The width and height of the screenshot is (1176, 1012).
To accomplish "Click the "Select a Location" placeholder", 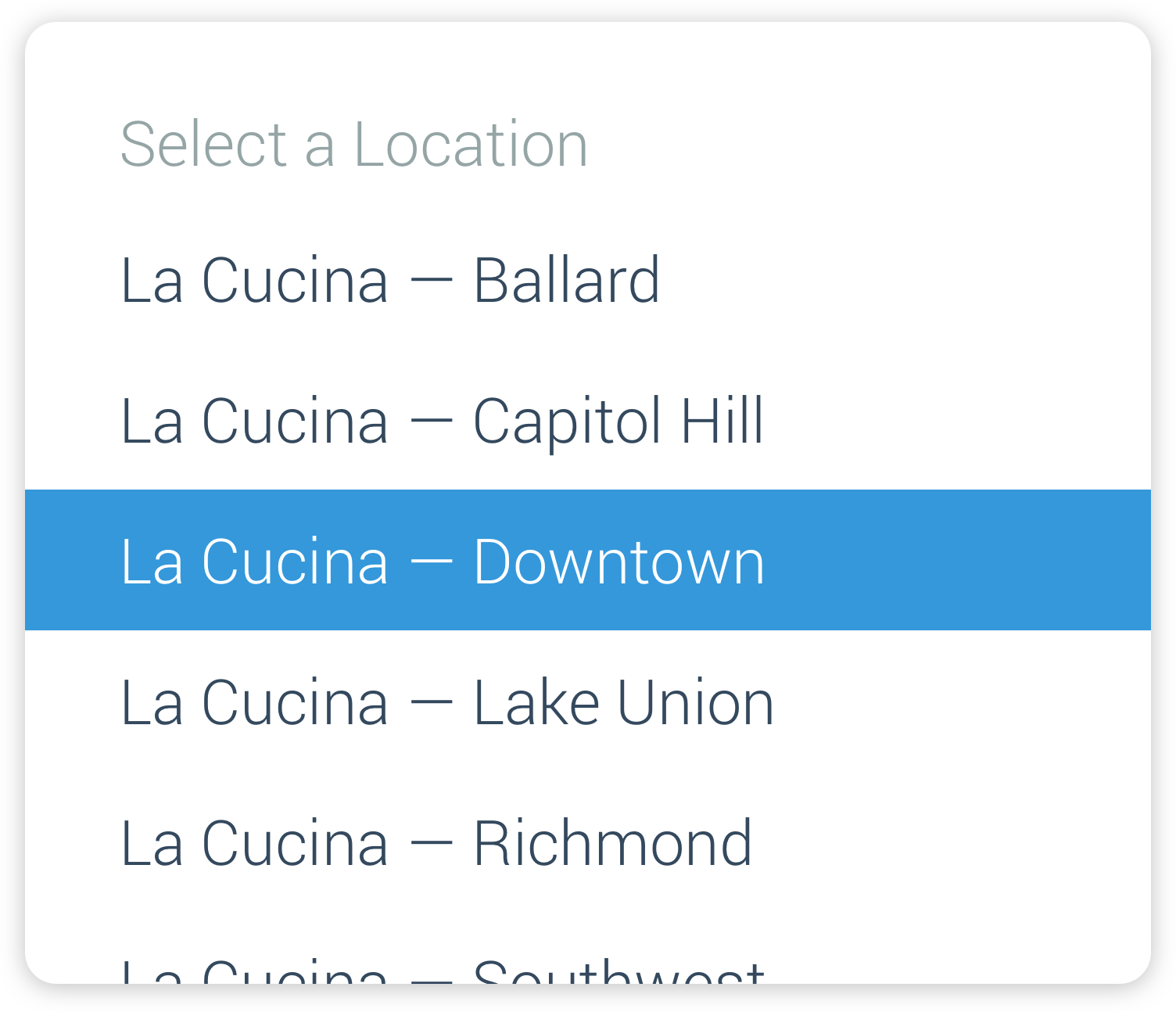I will pos(353,145).
